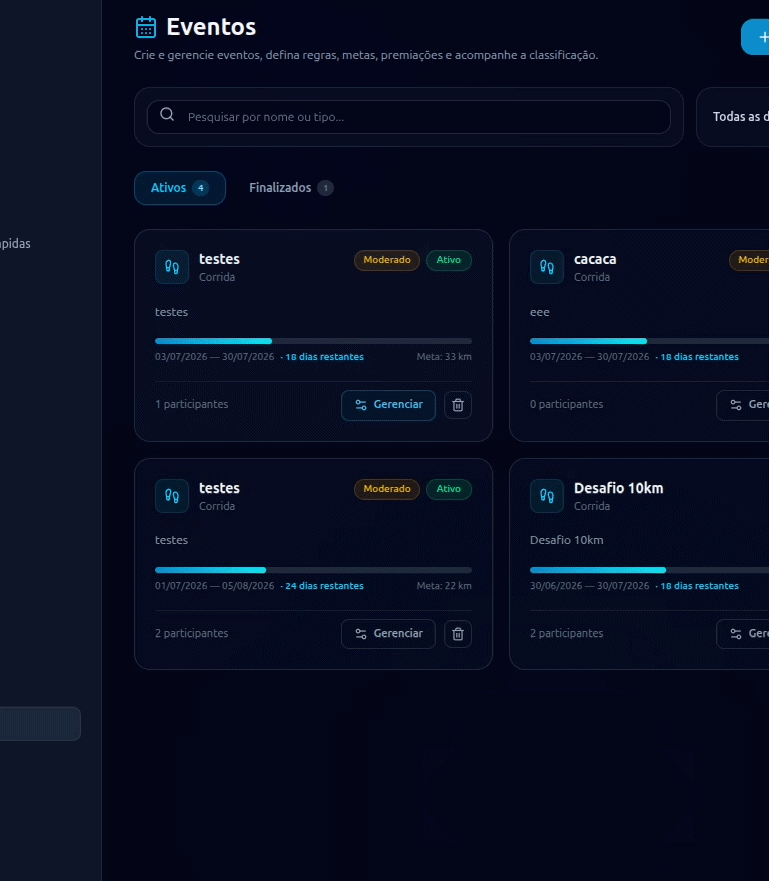The image size is (769, 881).
Task: Click the magnifier search icon
Action: 167,115
